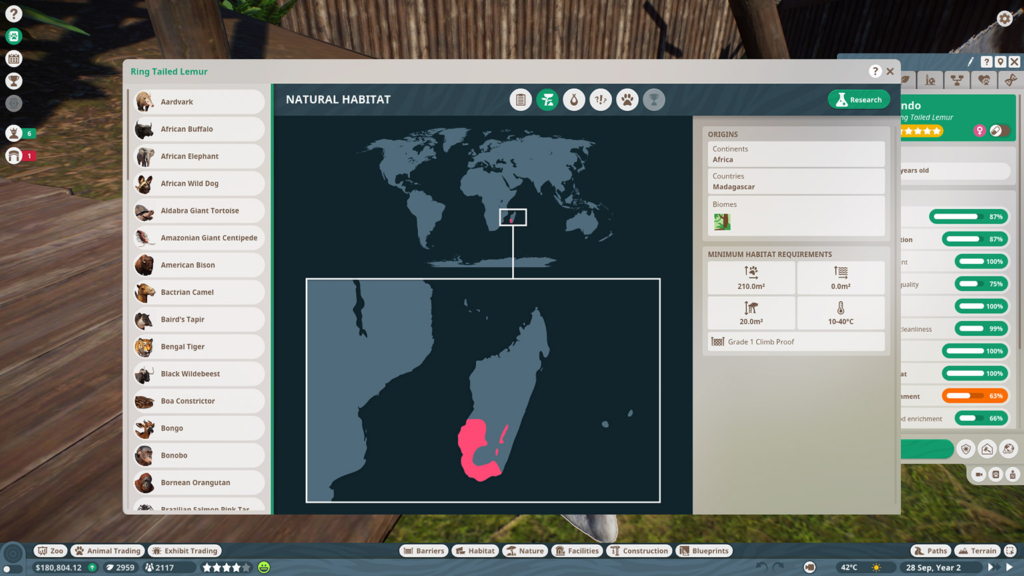Click the Madagascar highlight box on world map

point(513,217)
